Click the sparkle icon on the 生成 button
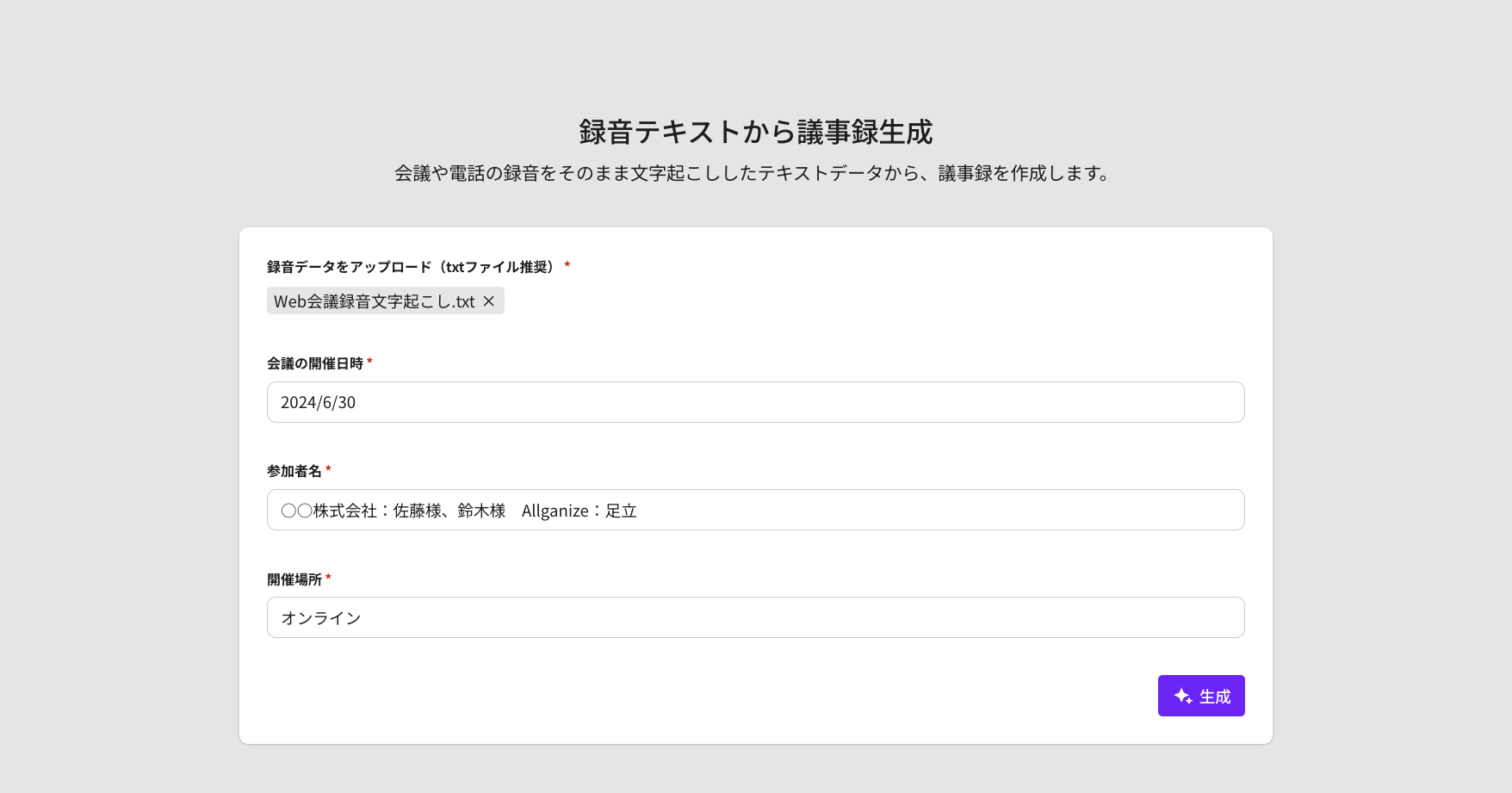This screenshot has width=1512, height=793. [x=1182, y=696]
